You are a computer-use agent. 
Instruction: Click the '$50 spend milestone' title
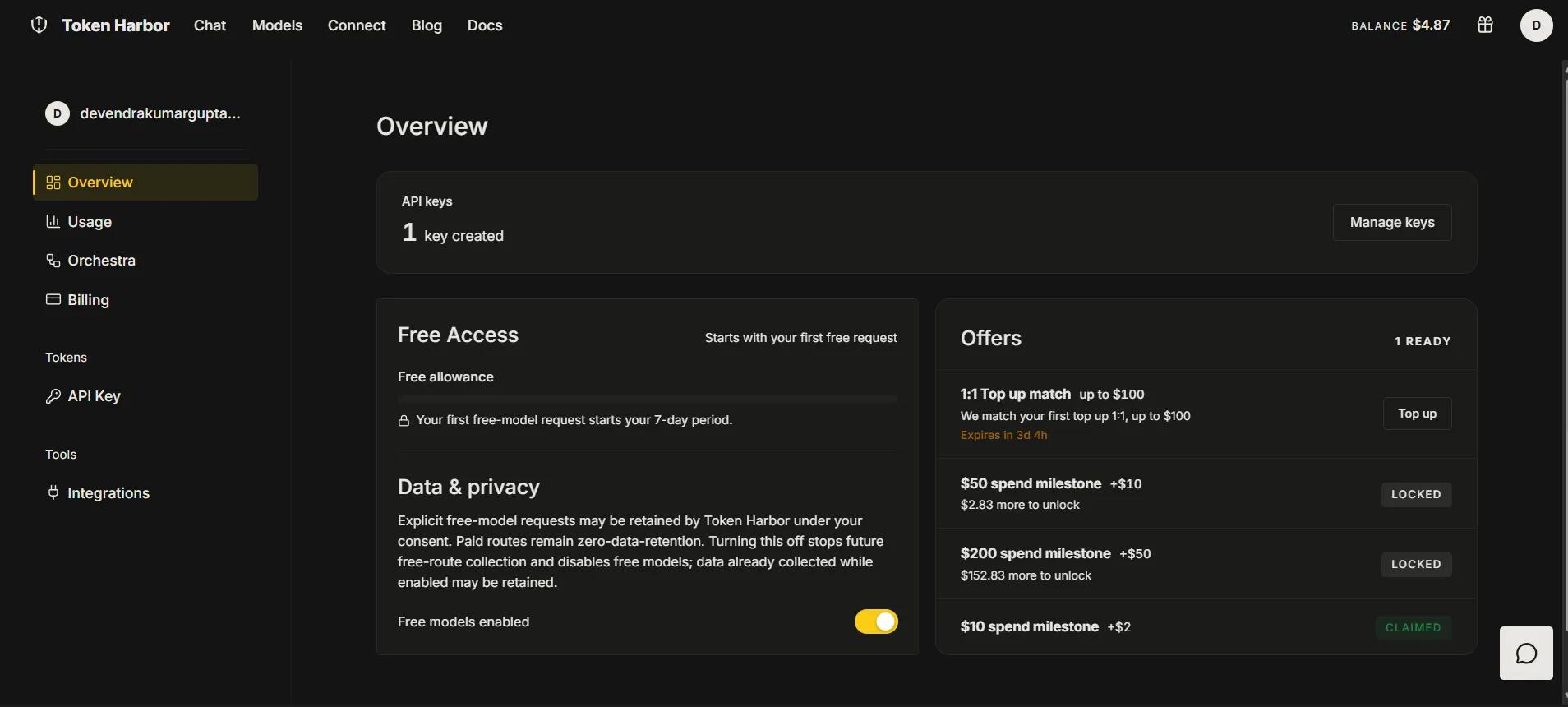point(1031,483)
